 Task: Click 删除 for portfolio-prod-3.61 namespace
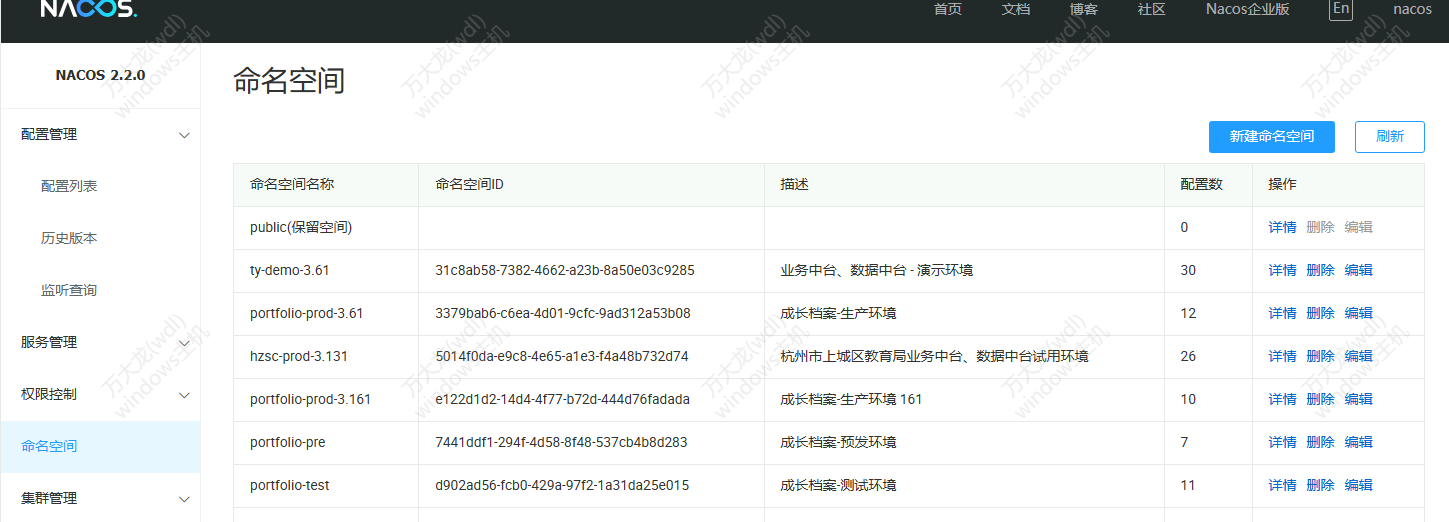click(1320, 313)
